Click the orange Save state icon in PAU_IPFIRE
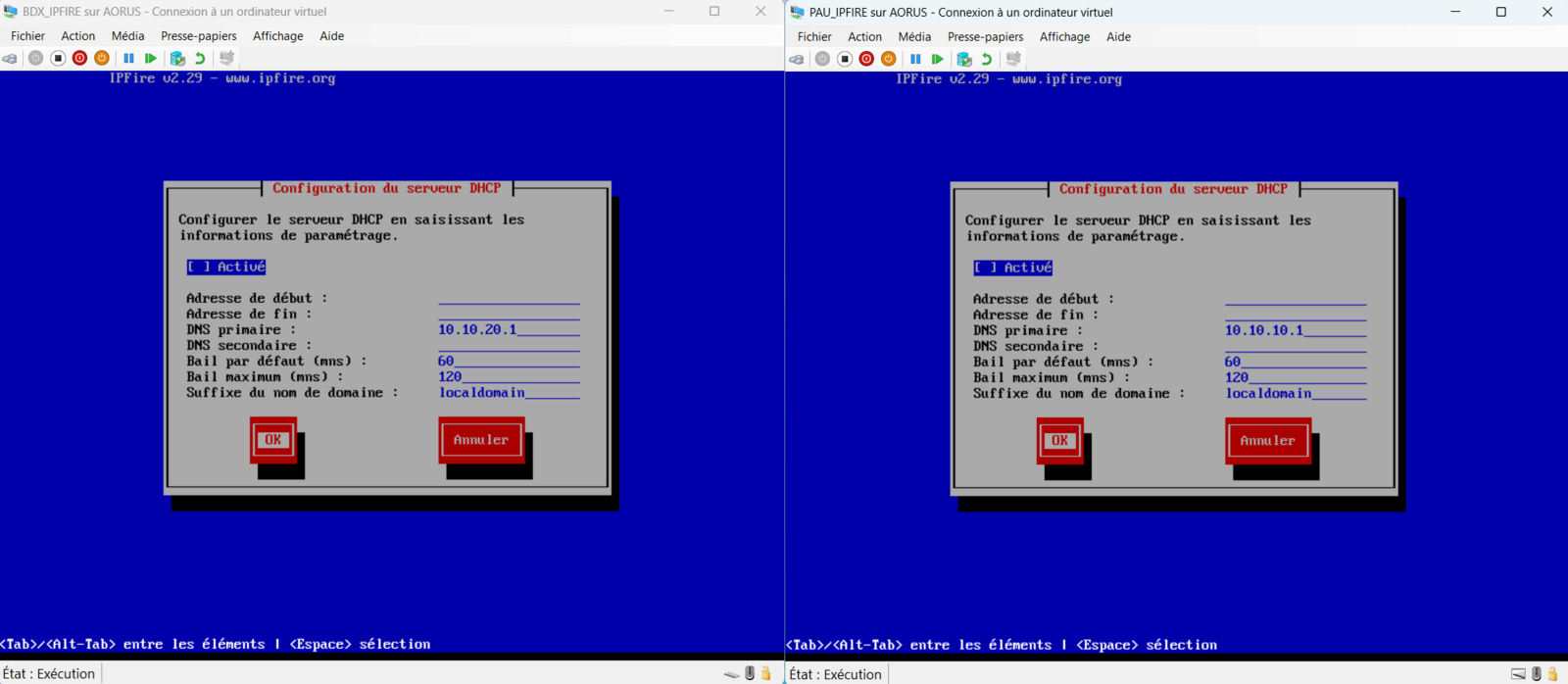 [889, 59]
